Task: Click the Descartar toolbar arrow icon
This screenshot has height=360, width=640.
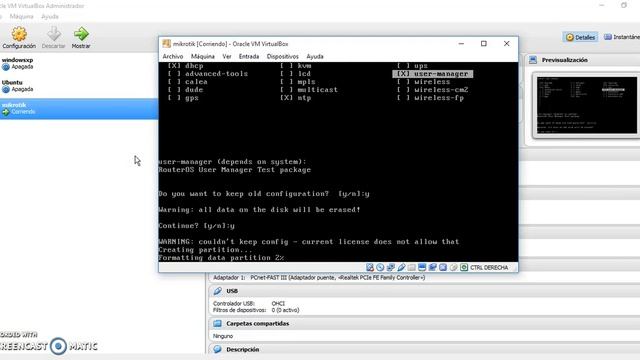Action: tap(53, 34)
